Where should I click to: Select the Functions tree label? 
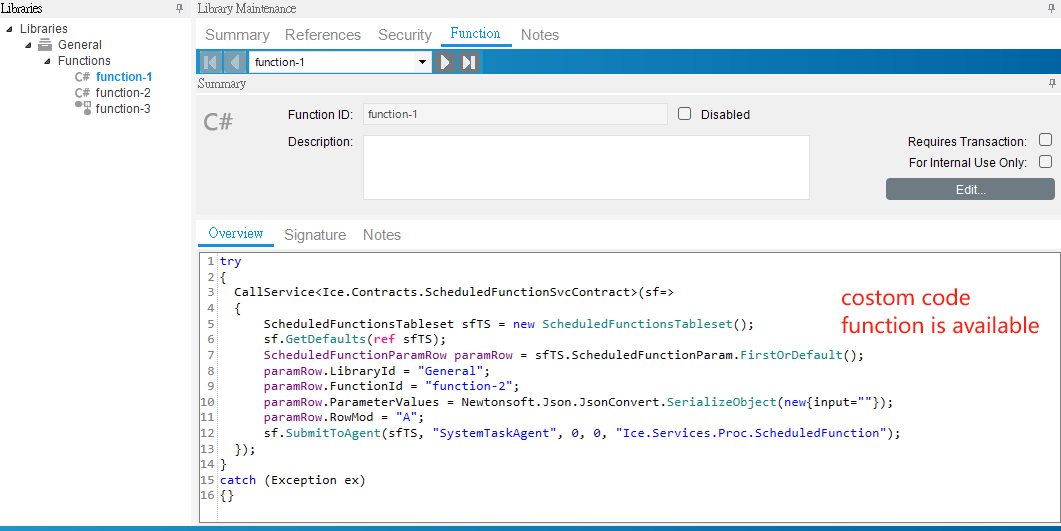(84, 61)
